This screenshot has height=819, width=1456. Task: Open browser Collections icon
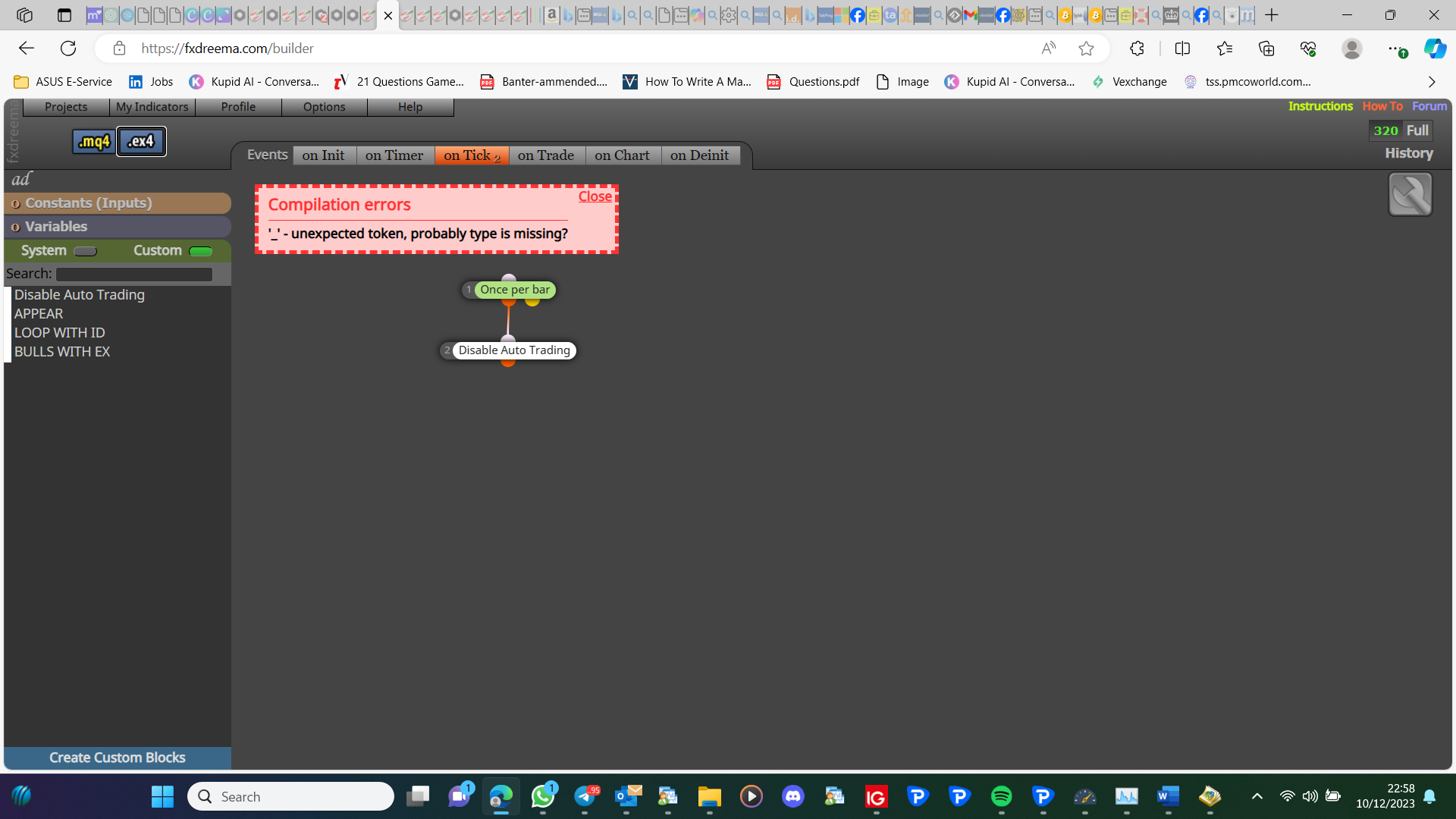[x=1266, y=49]
